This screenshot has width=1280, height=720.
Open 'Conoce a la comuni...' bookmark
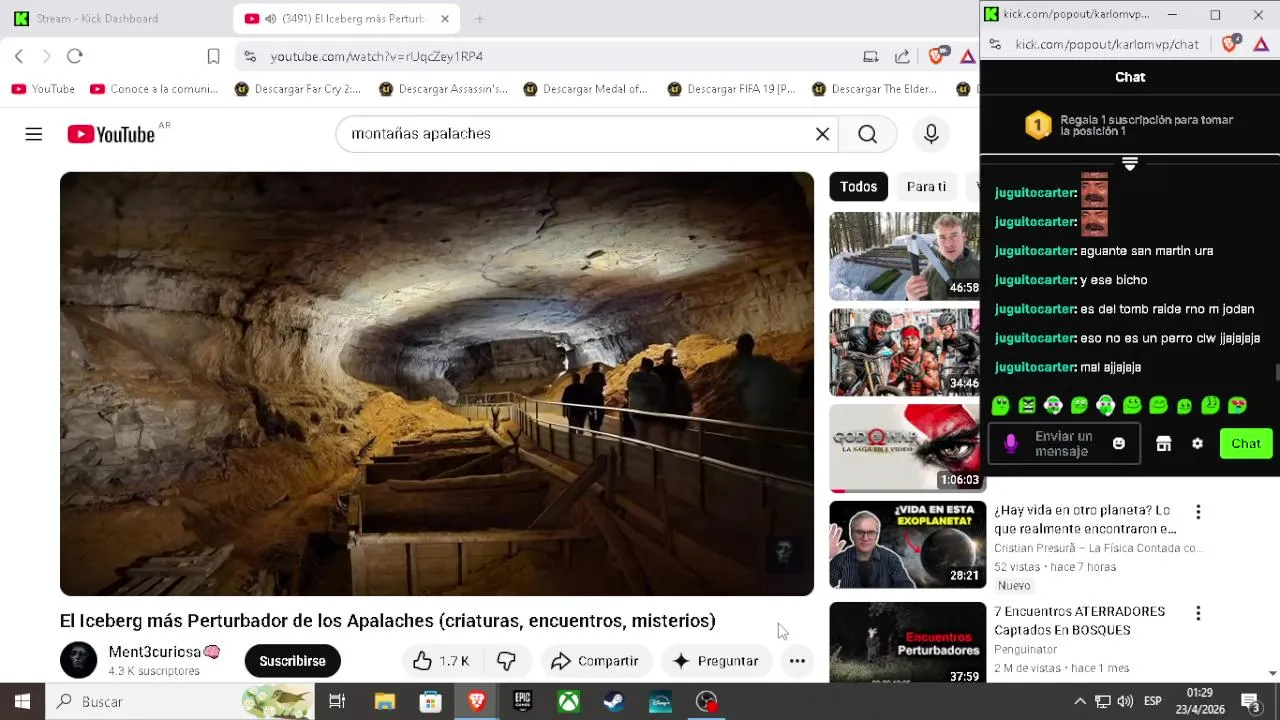tap(154, 89)
